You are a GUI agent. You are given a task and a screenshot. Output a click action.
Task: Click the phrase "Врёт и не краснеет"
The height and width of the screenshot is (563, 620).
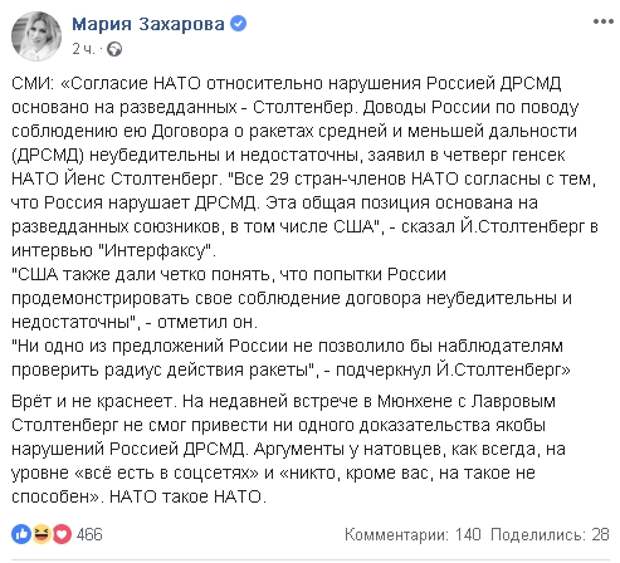click(x=91, y=401)
